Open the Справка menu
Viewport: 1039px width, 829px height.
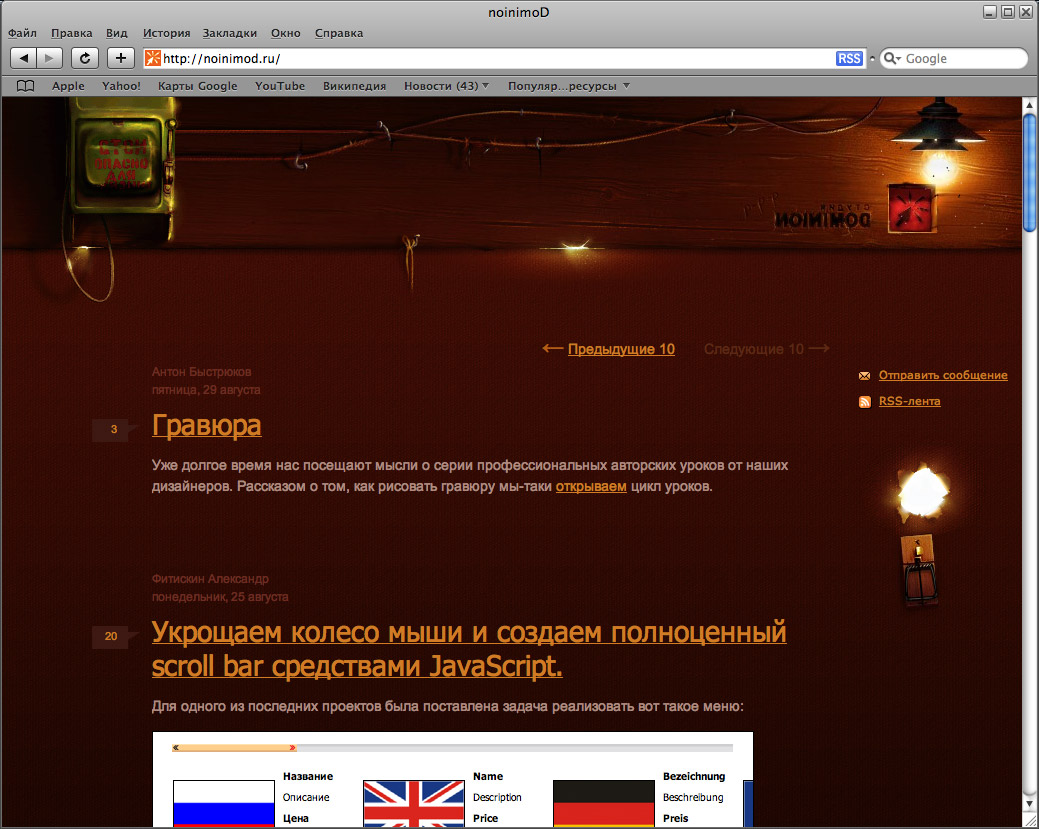(339, 33)
